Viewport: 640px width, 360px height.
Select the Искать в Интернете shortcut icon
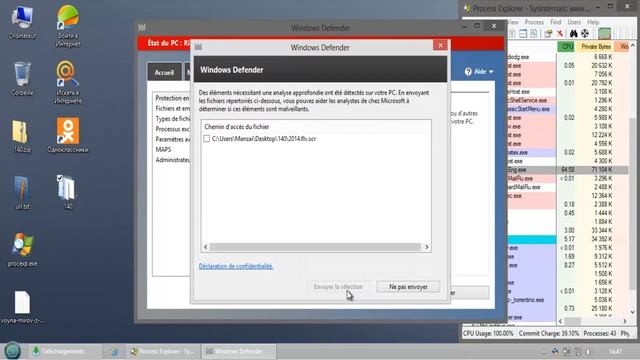coord(68,82)
